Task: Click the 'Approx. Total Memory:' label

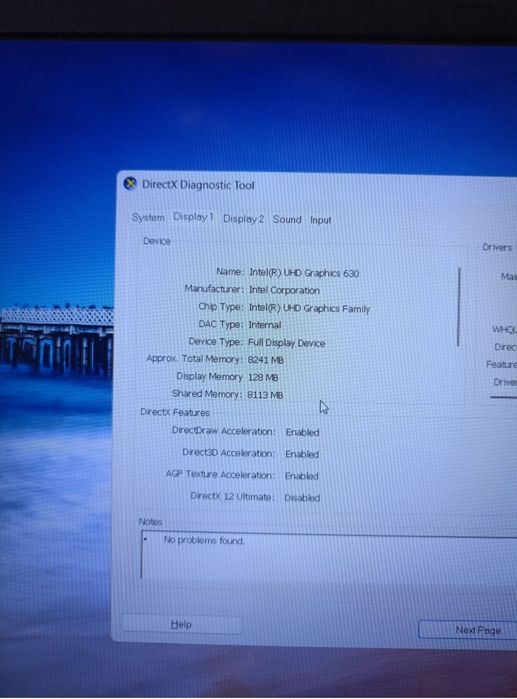Action: point(194,359)
